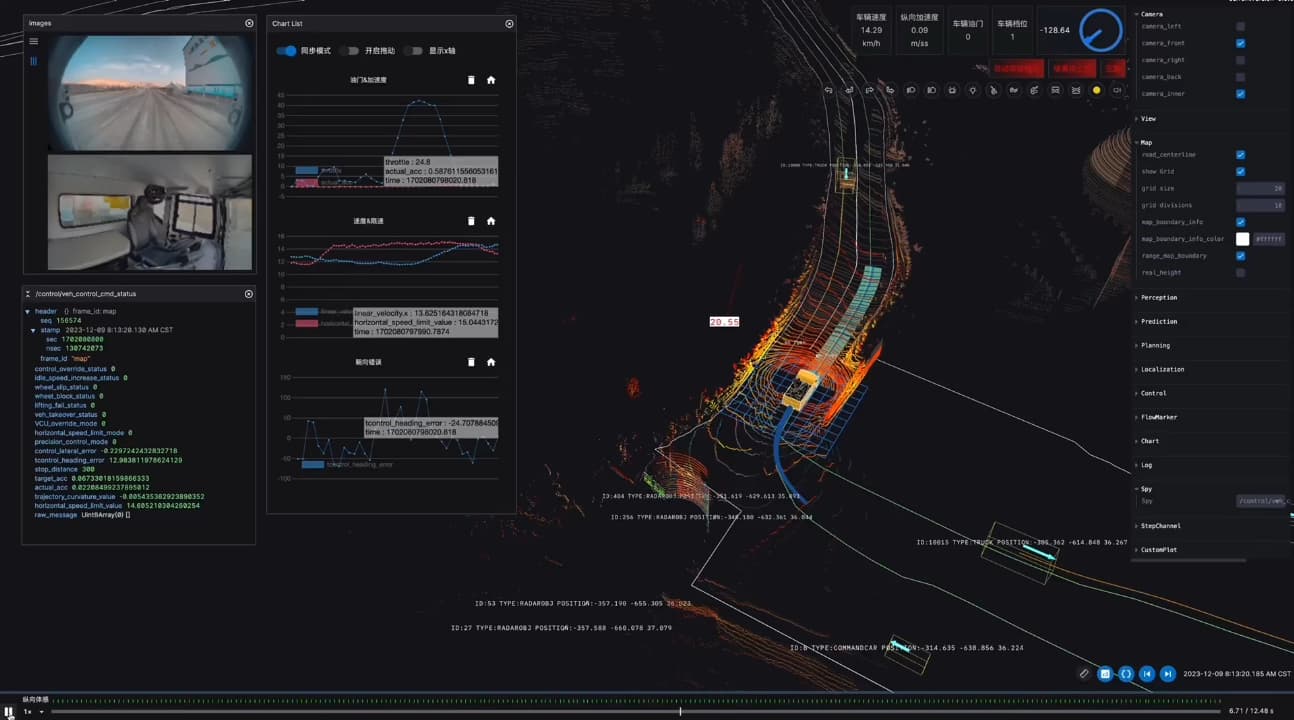Screen dimensions: 1294x720
Task: Click the chart panel icon near playback controls
Action: point(1105,674)
